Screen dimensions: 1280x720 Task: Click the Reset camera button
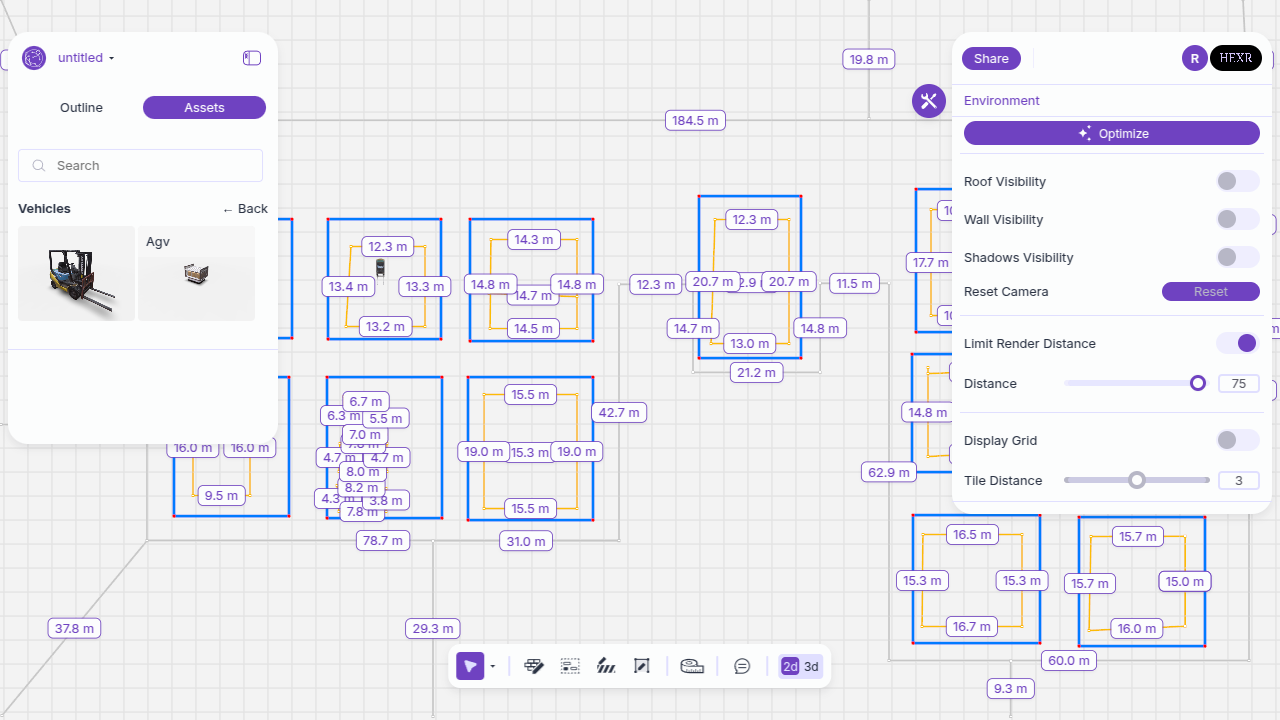coord(1210,292)
